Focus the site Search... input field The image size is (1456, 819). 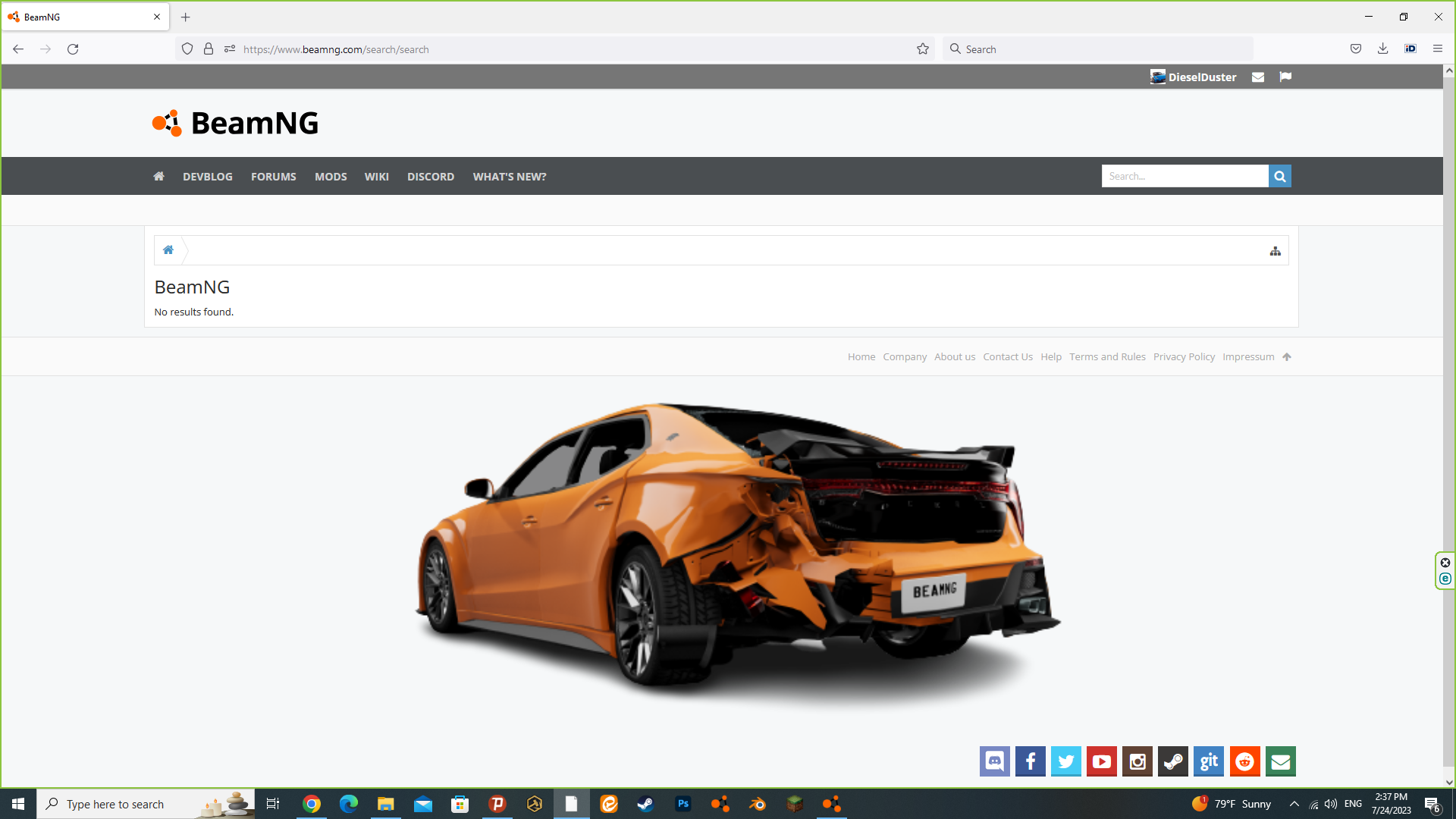point(1185,176)
